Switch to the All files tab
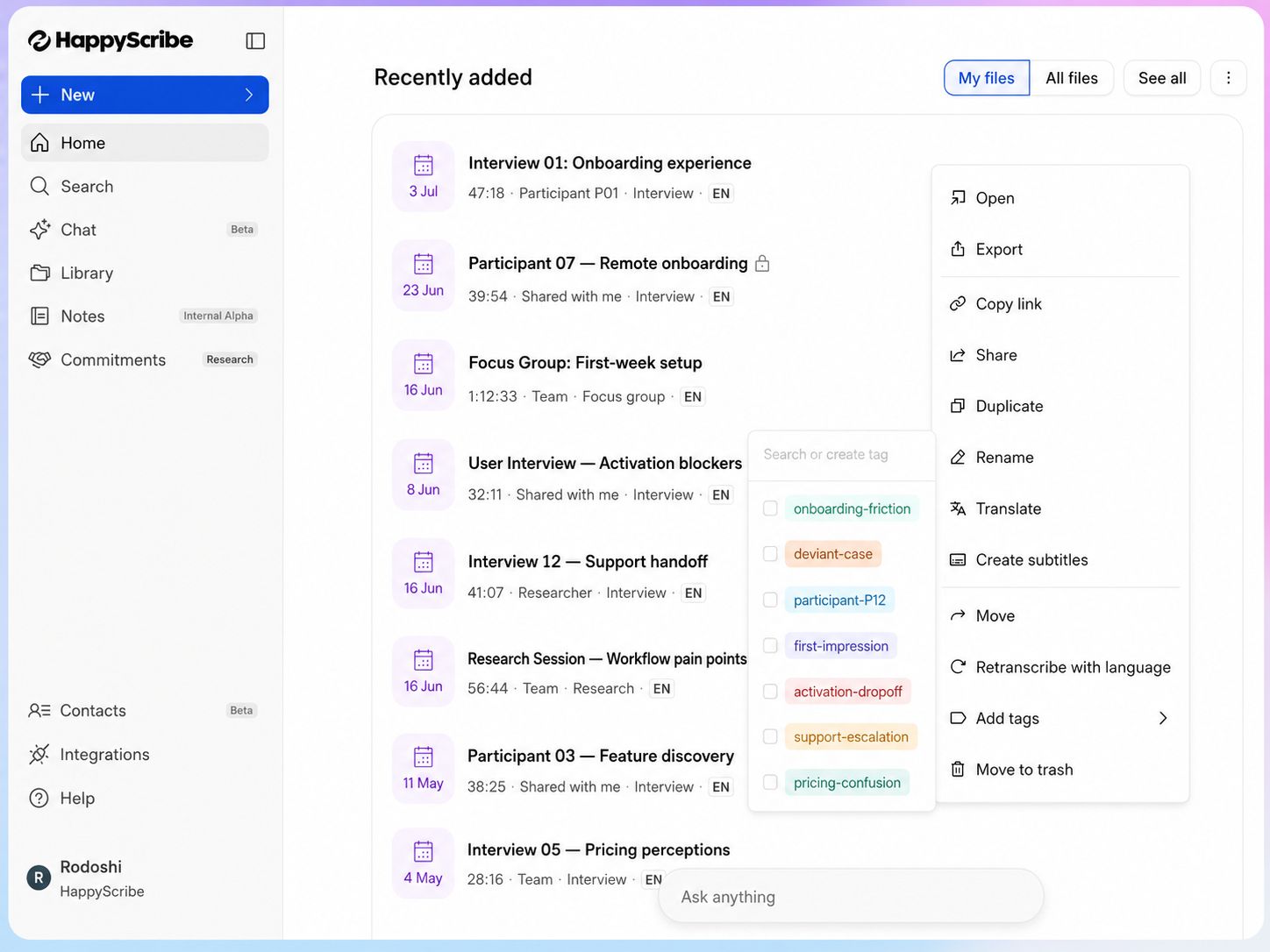 coord(1072,78)
